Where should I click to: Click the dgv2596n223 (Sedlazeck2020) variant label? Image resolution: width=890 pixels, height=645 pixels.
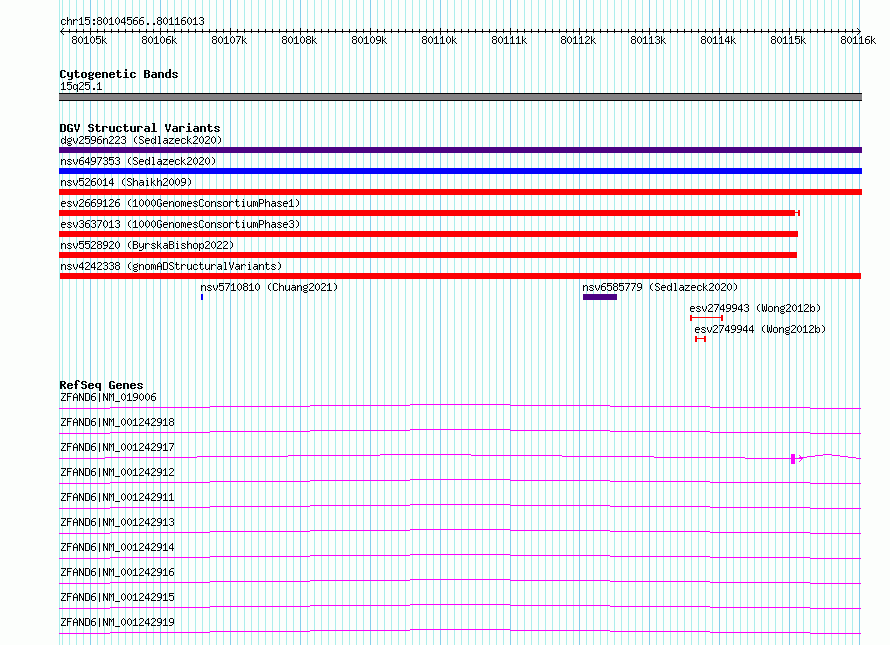141,140
